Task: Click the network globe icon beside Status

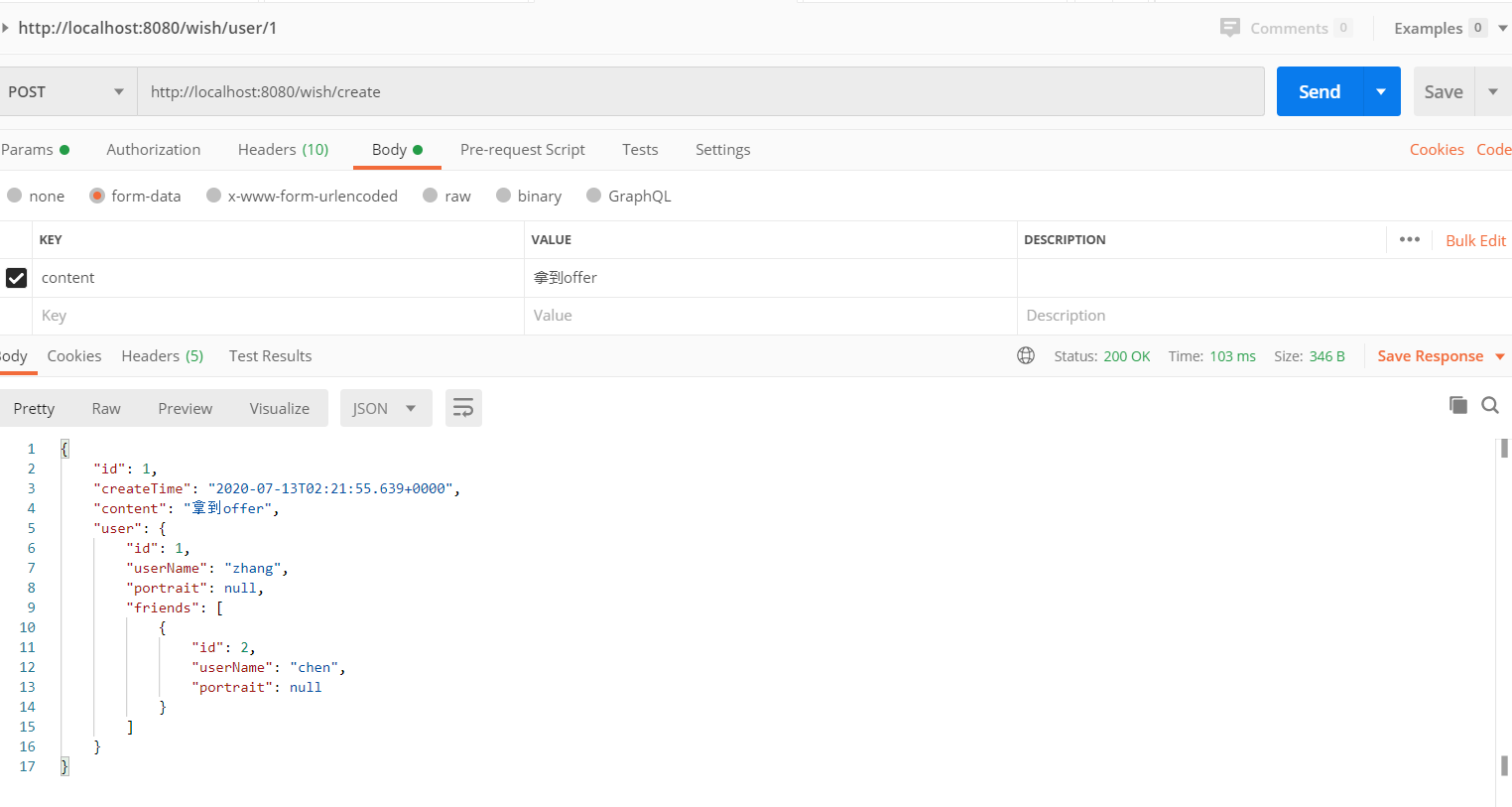Action: [x=1026, y=355]
